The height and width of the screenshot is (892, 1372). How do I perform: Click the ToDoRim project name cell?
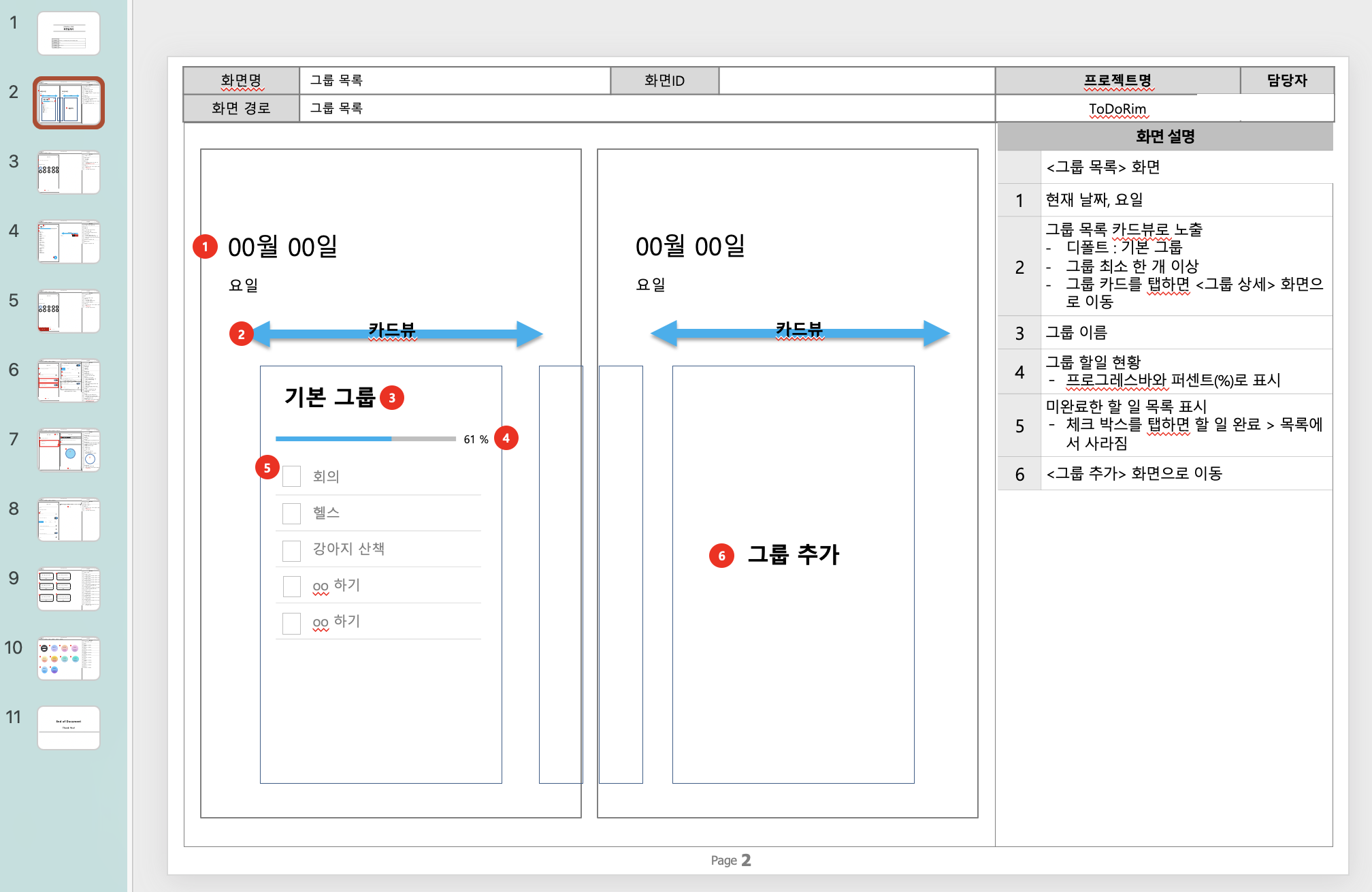(x=1117, y=109)
